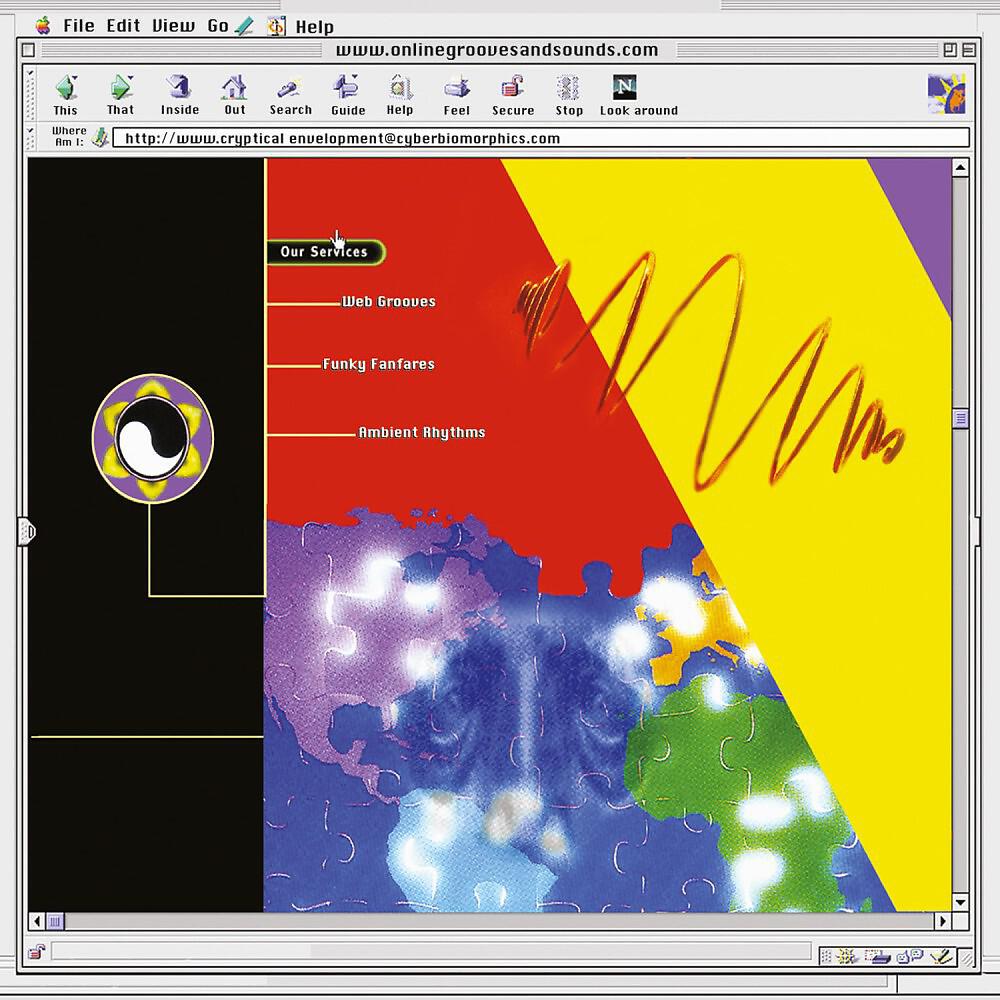1000x1000 pixels.
Task: Click the window zoom box
Action: coord(950,50)
